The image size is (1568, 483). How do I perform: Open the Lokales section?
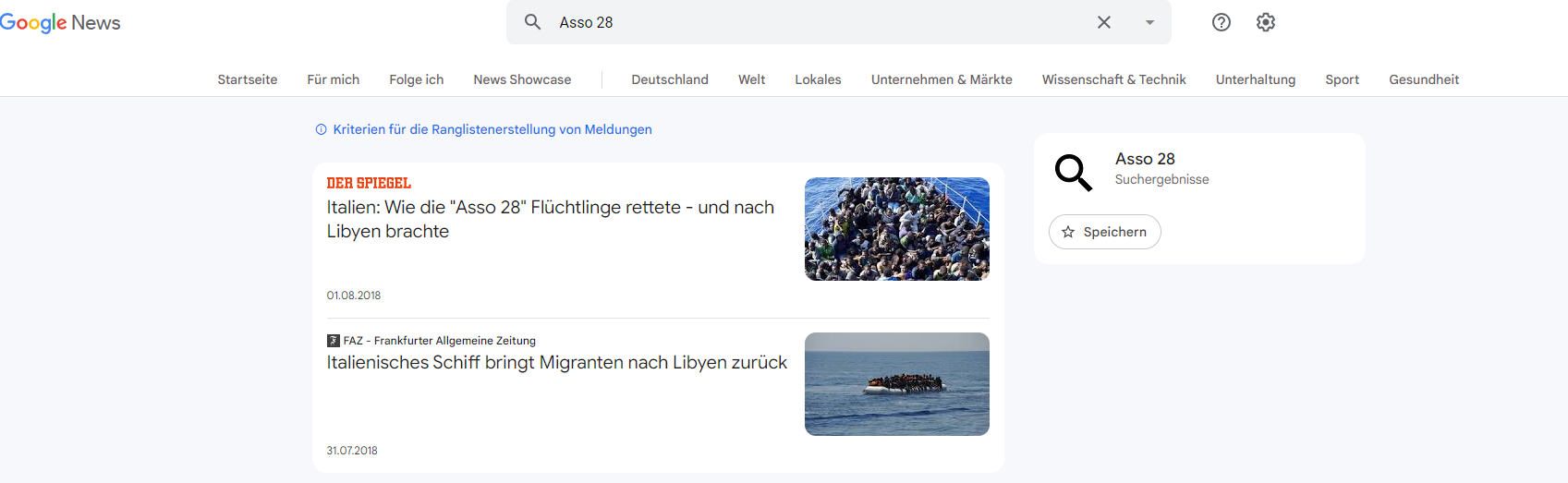(x=819, y=79)
